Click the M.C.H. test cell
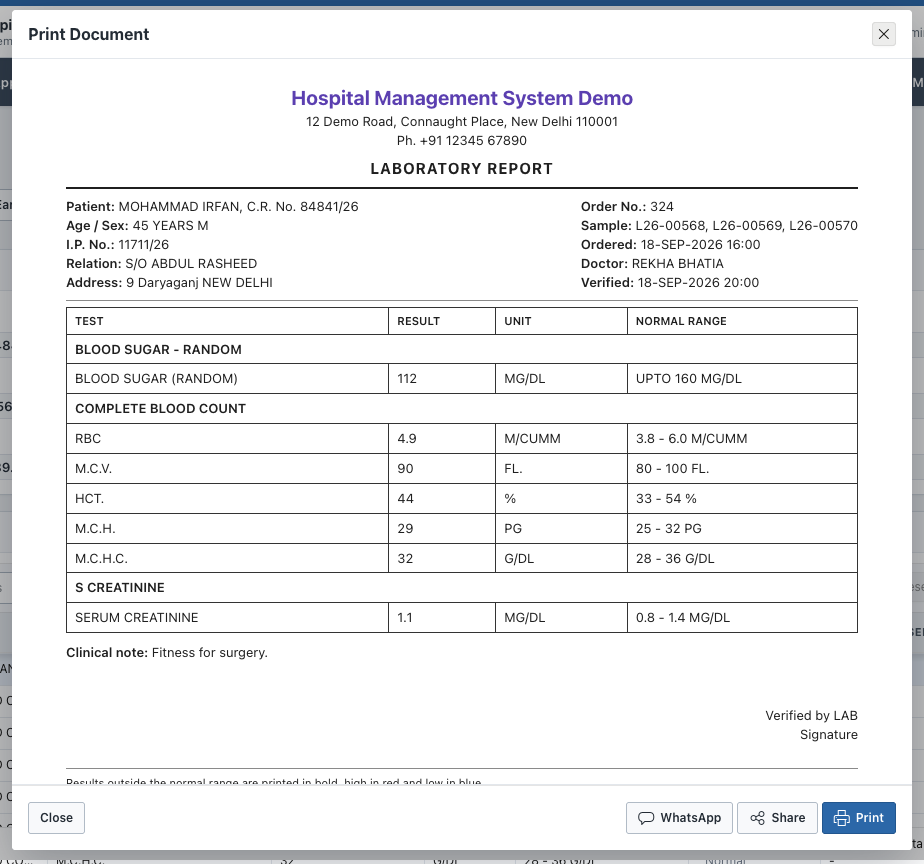Screen dimensions: 924x864 (x=227, y=529)
